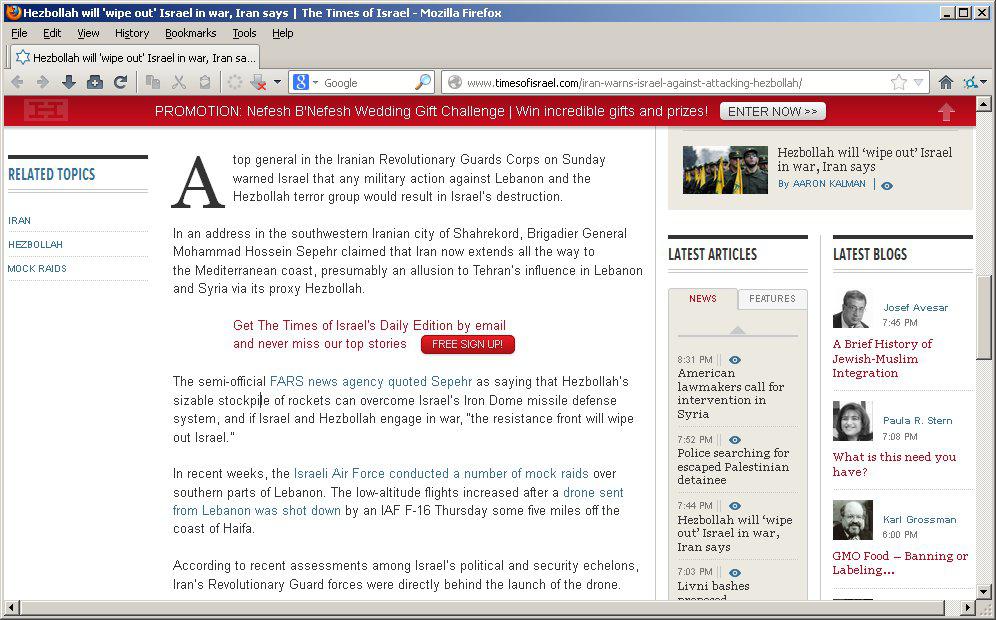Open the add-on icon's dropdown arrow

(x=984, y=82)
